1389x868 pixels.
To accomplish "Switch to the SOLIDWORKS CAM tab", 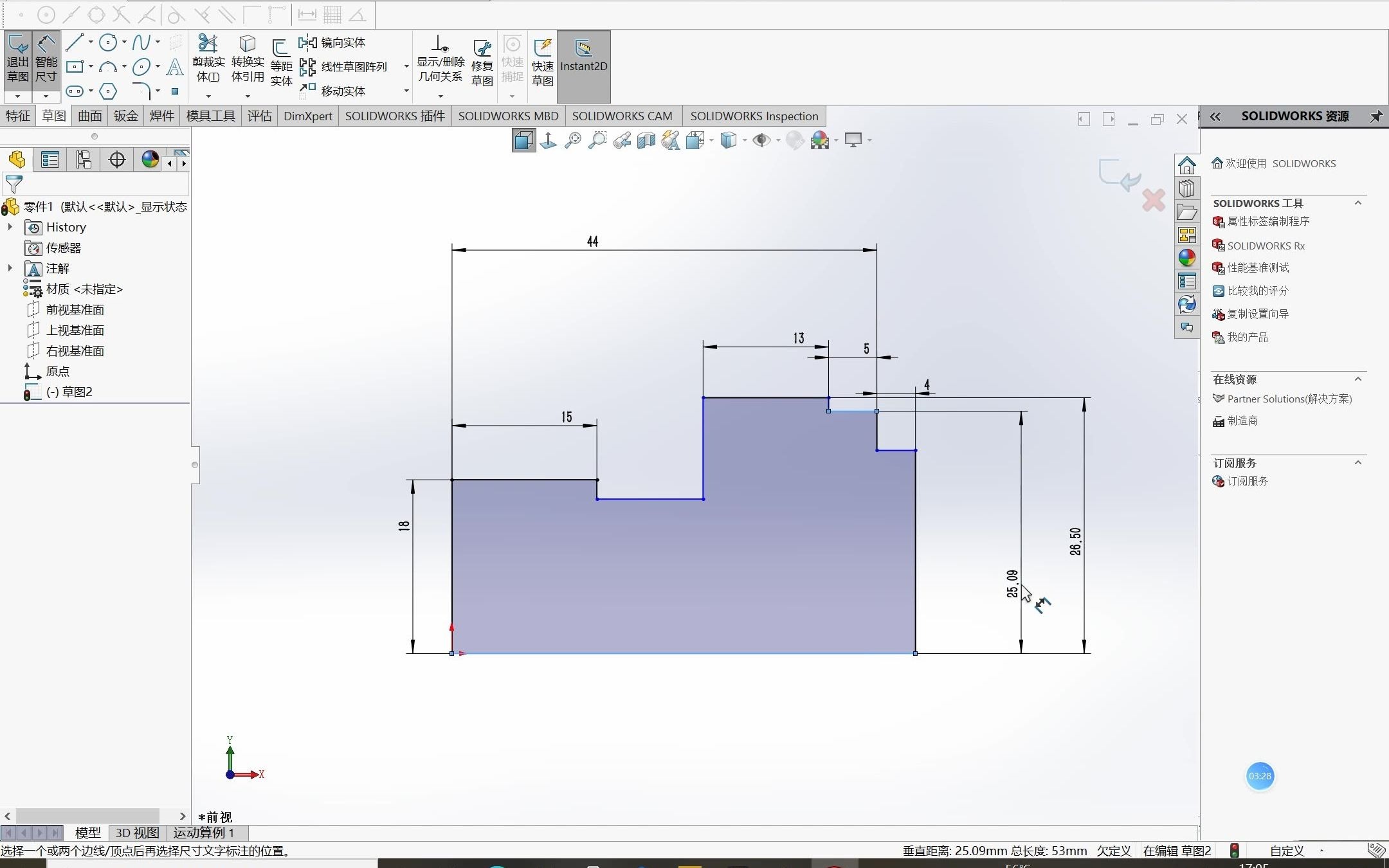I will coord(622,116).
